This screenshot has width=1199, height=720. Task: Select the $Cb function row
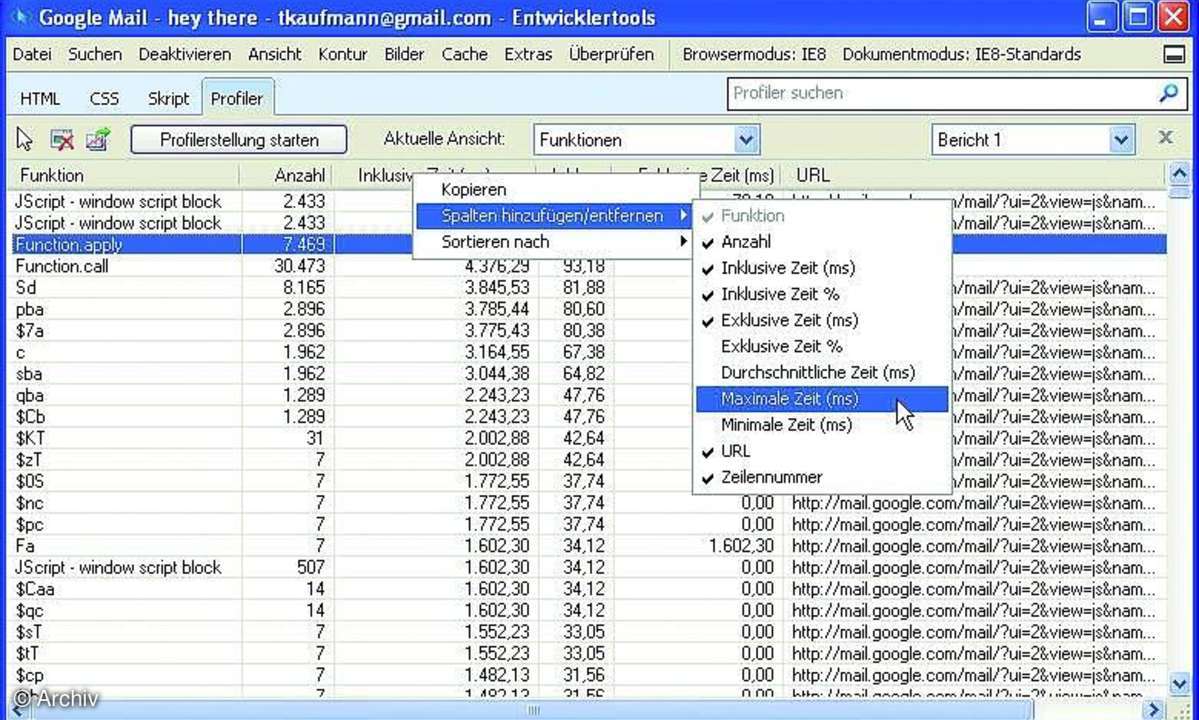[589, 417]
